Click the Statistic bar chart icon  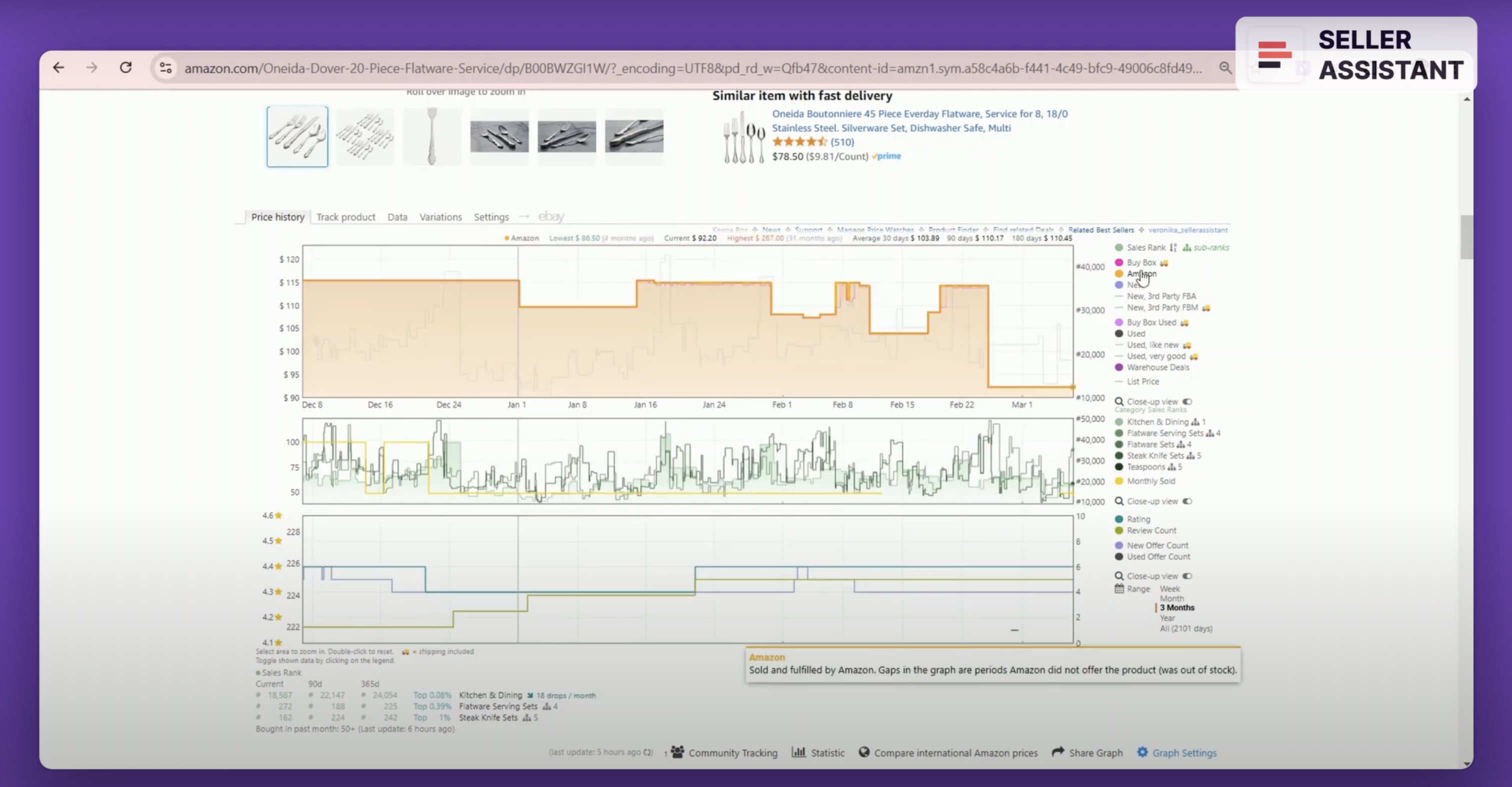coord(800,752)
